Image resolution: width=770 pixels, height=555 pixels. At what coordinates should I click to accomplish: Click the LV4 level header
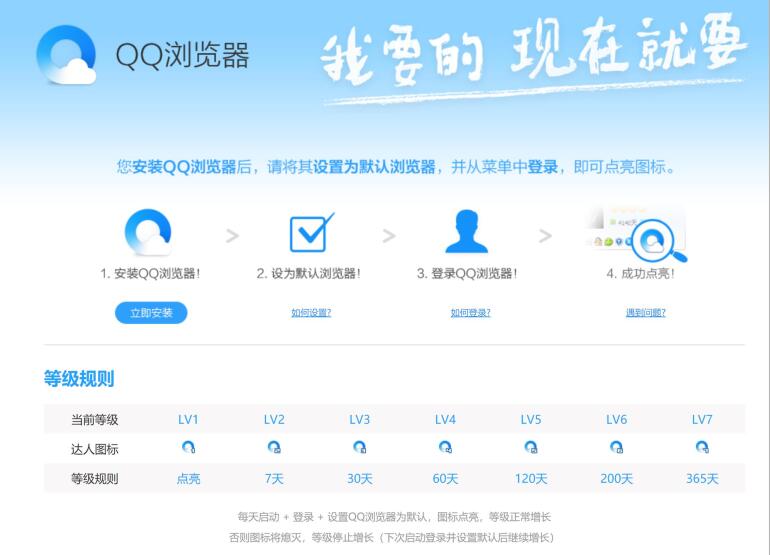click(x=445, y=419)
